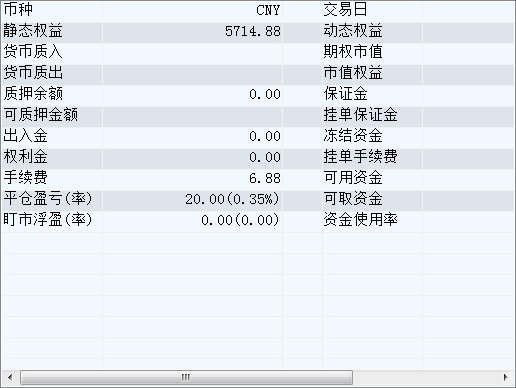Click the 资金使用率 label

(x=361, y=220)
